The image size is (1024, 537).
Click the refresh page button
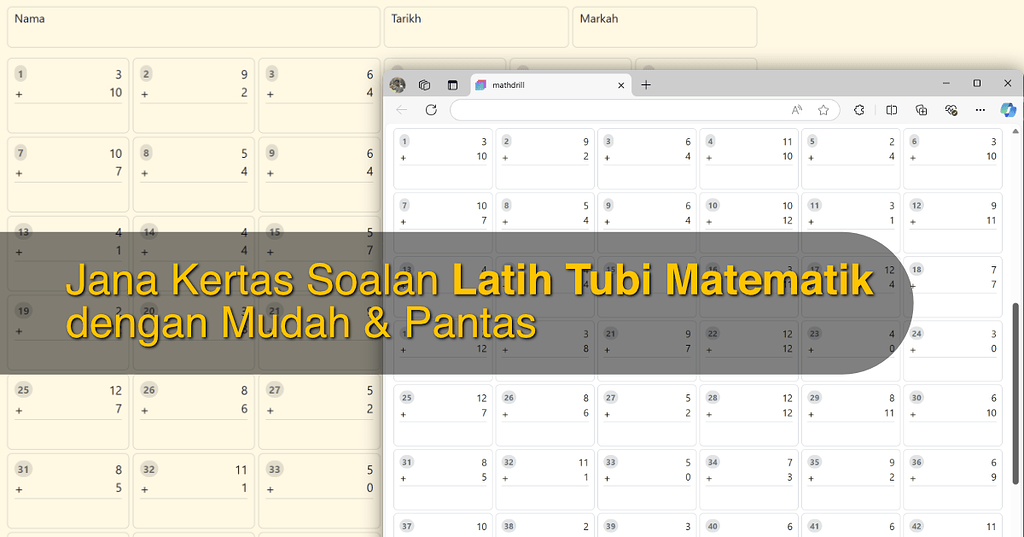click(x=431, y=110)
